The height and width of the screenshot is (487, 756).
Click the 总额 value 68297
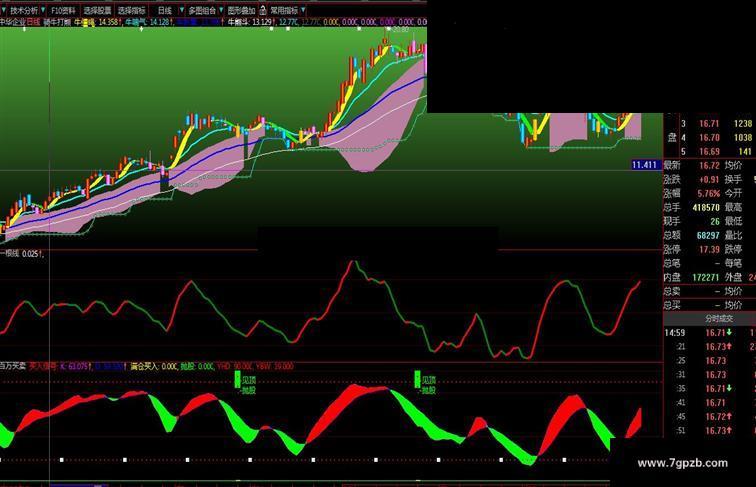(708, 236)
